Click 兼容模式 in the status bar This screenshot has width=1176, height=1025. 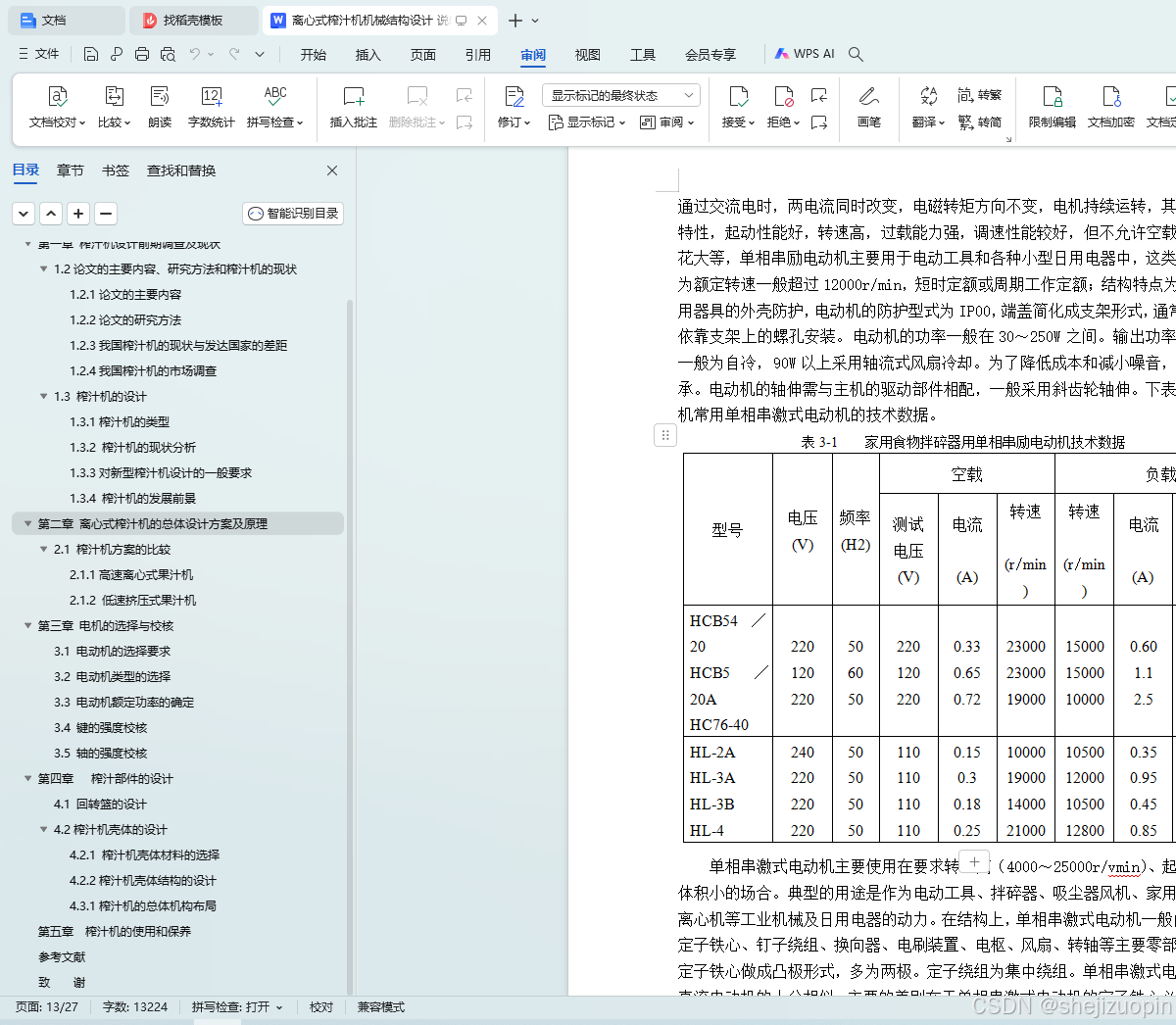click(381, 1006)
